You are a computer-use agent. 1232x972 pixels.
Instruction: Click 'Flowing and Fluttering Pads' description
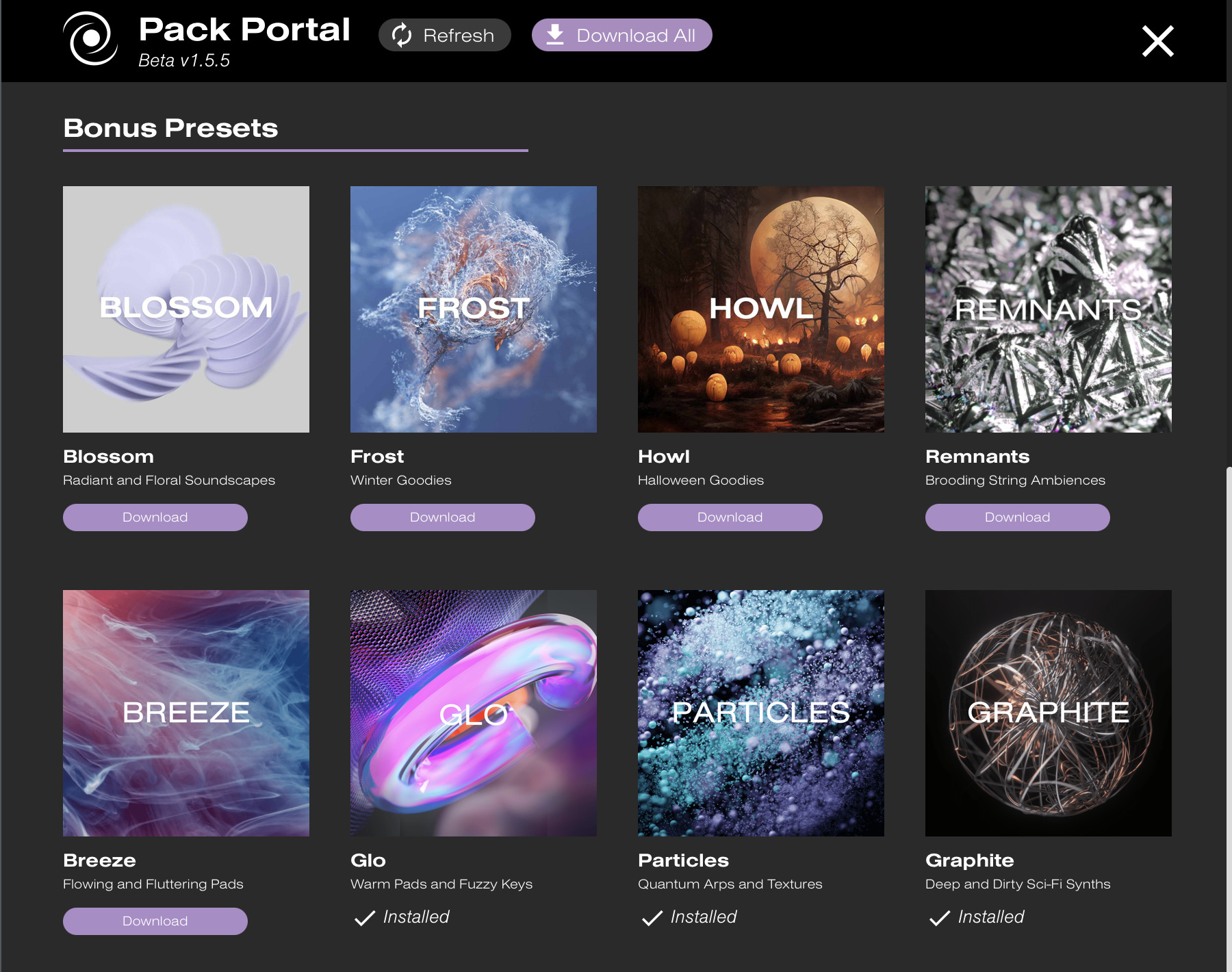[153, 884]
